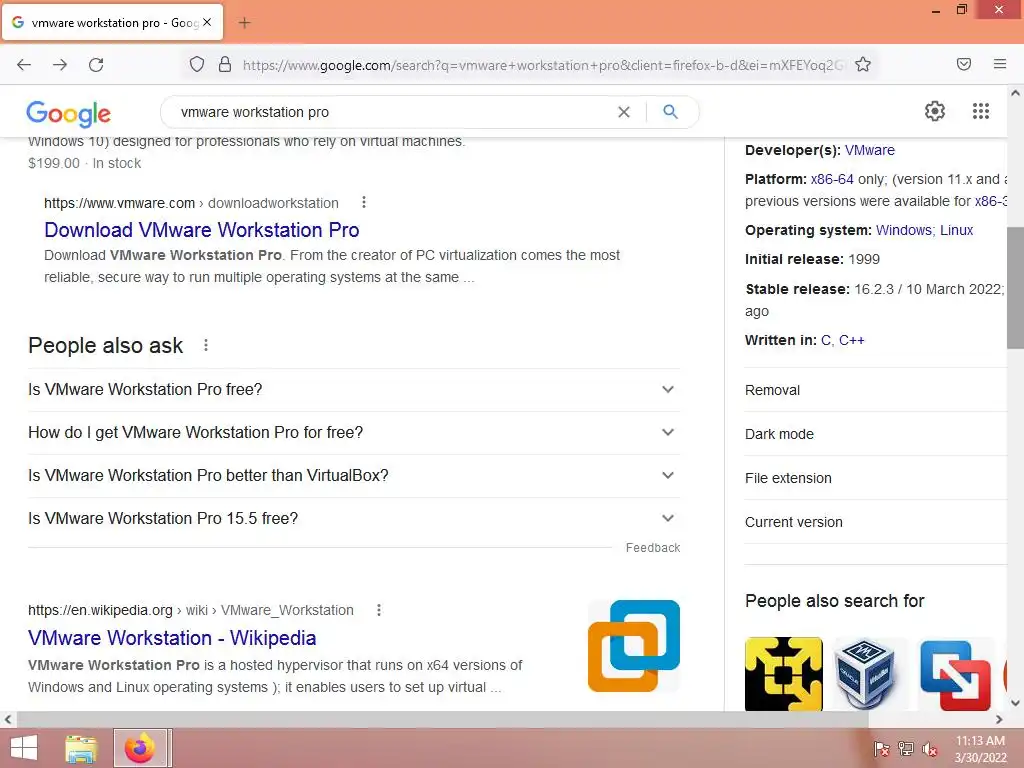
Task: Open the C language link
Action: coord(826,340)
